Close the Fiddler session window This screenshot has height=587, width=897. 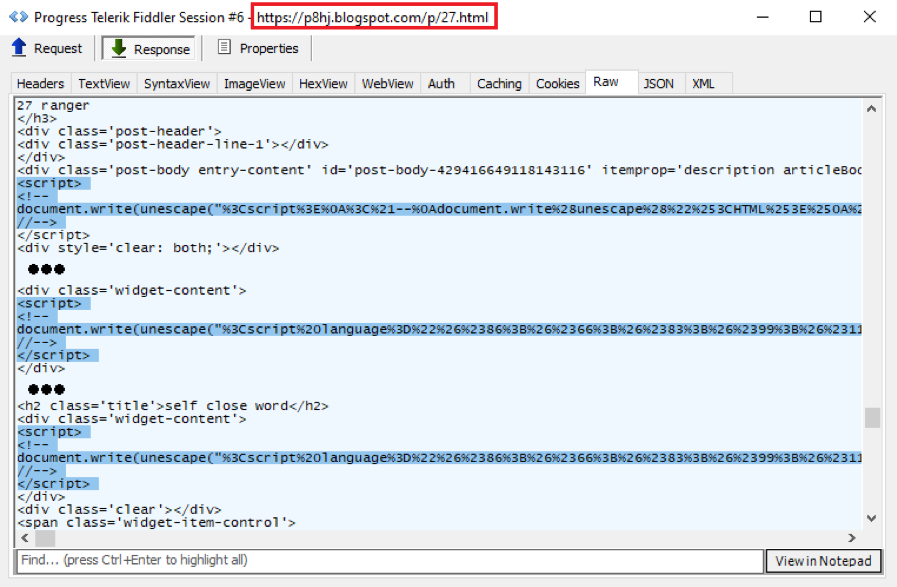point(870,17)
